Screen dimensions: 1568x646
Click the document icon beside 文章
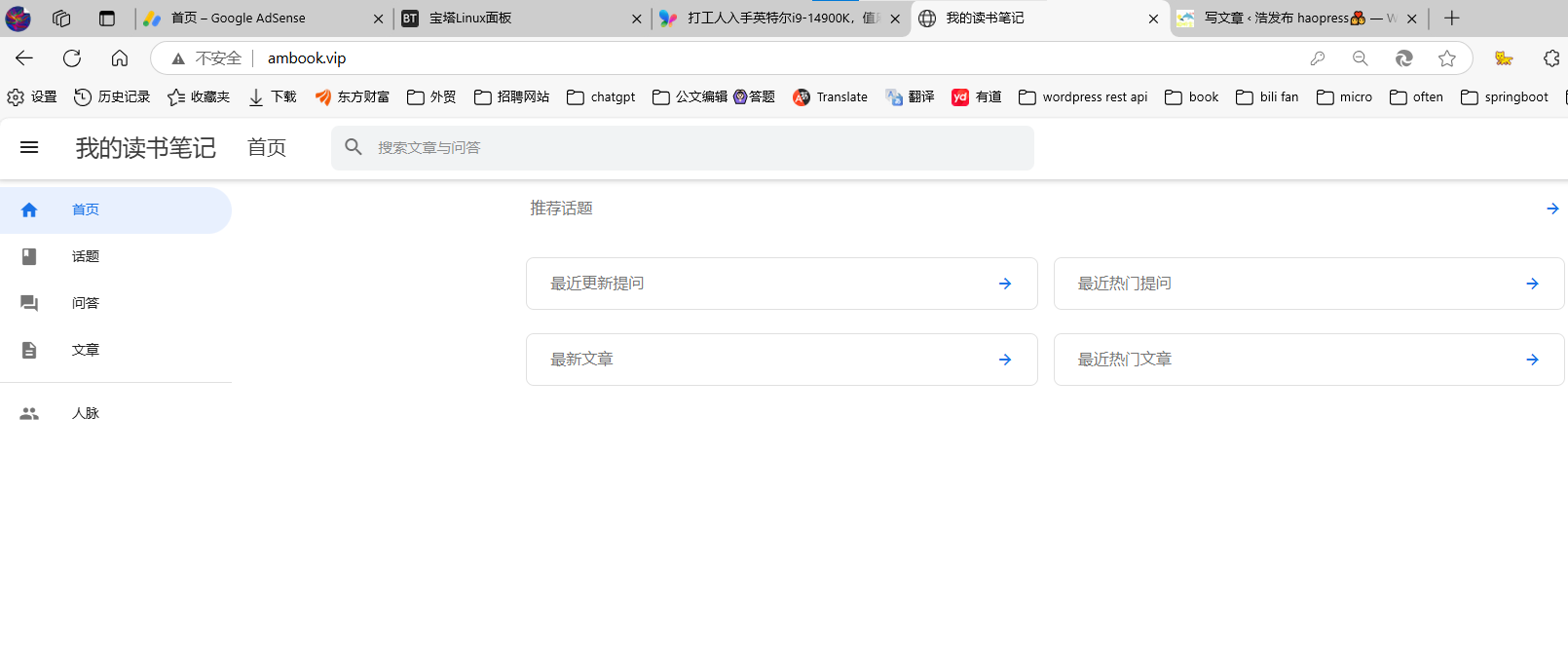point(29,350)
